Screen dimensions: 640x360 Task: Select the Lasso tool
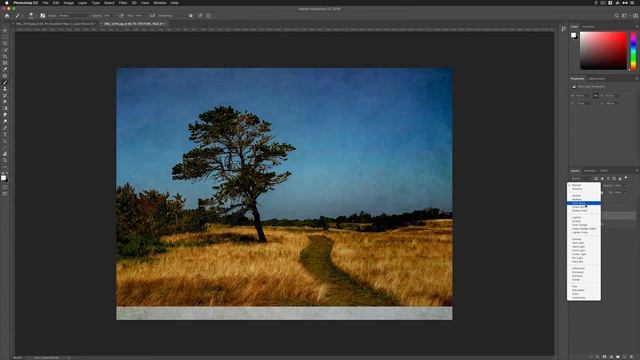pyautogui.click(x=5, y=43)
